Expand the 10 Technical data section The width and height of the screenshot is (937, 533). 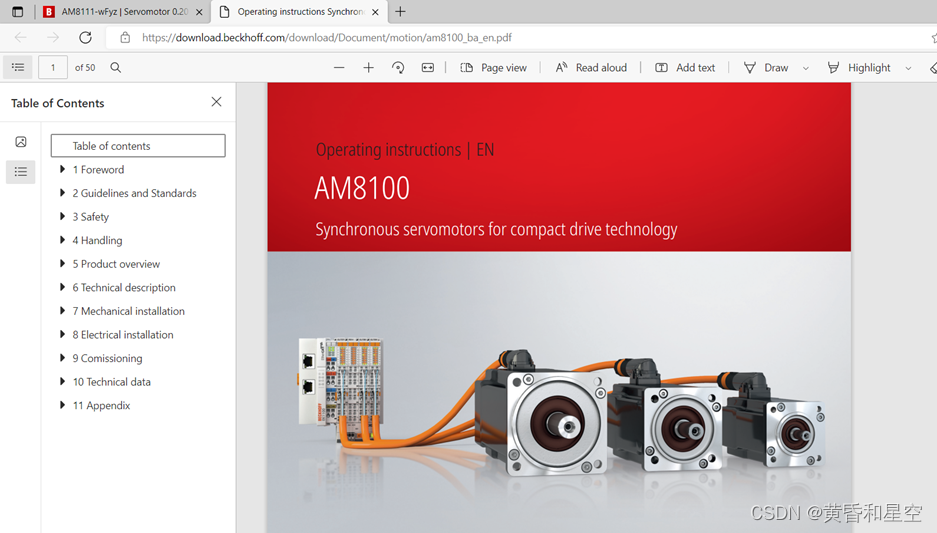(62, 381)
